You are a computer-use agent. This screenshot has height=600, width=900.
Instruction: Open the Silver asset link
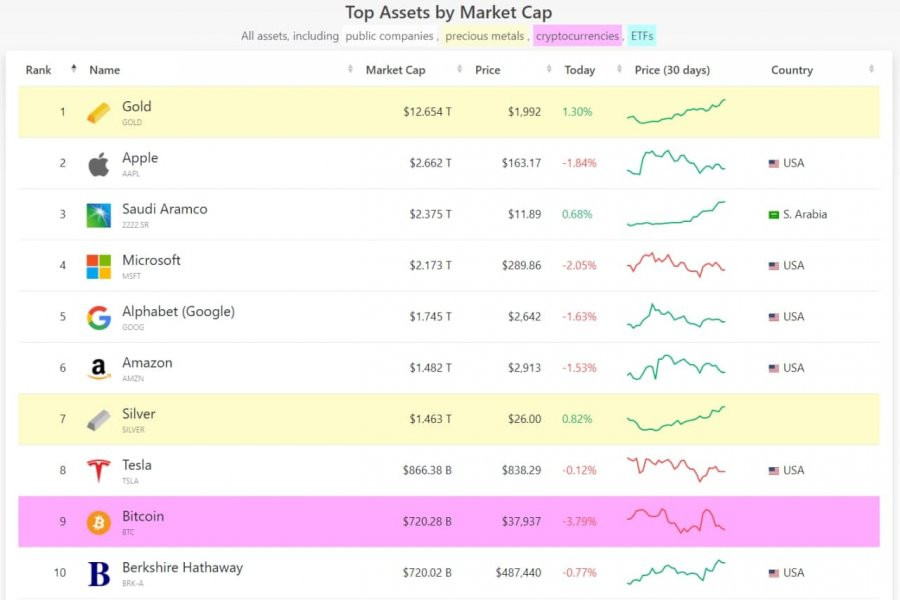pos(138,414)
